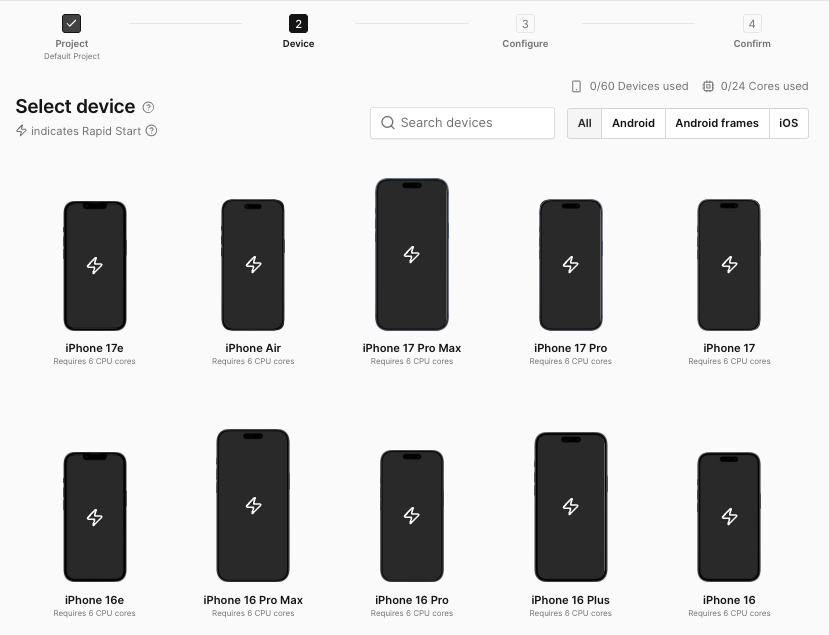
Task: Select the iPhone 16e device image
Action: (95, 517)
